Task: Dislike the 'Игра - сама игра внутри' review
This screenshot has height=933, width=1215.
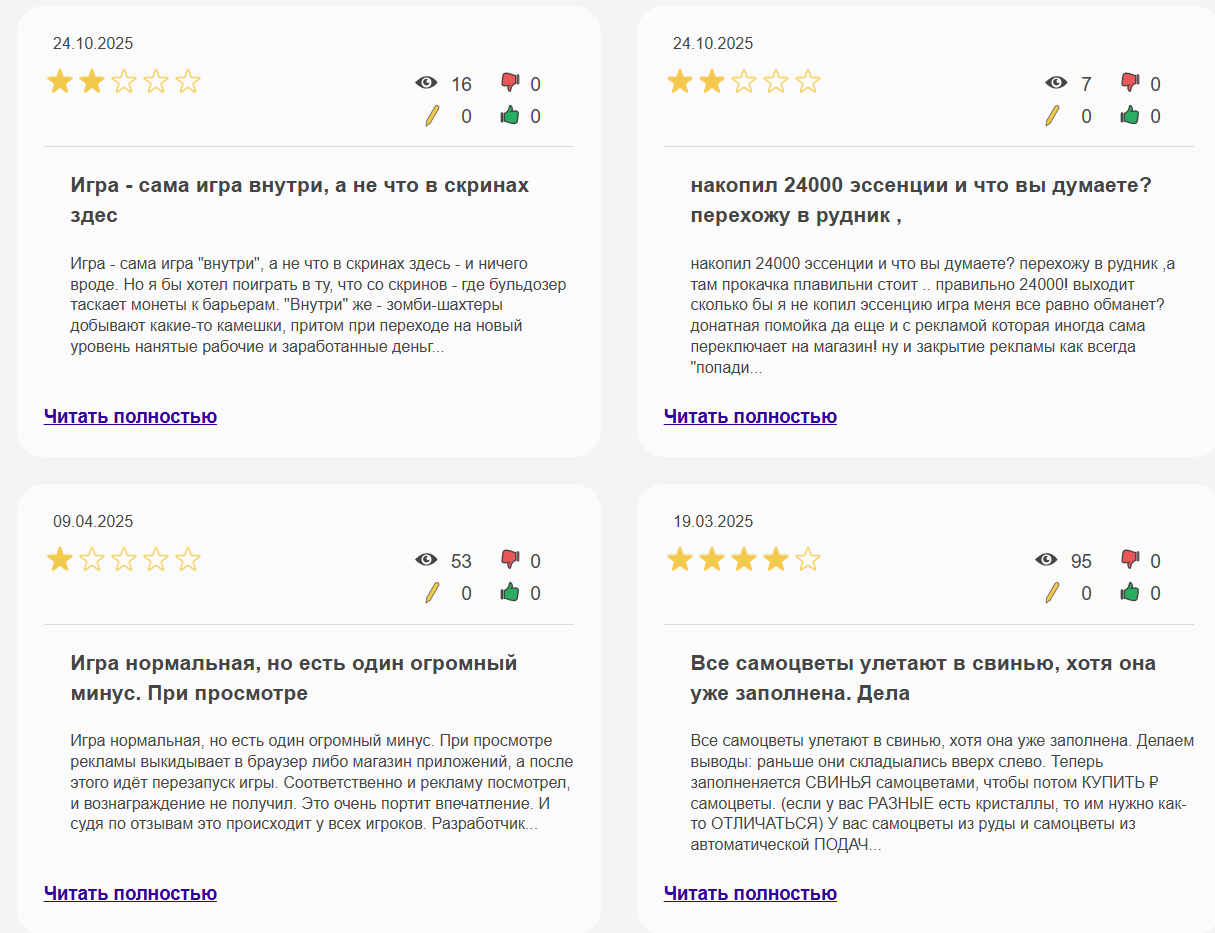Action: pos(511,83)
